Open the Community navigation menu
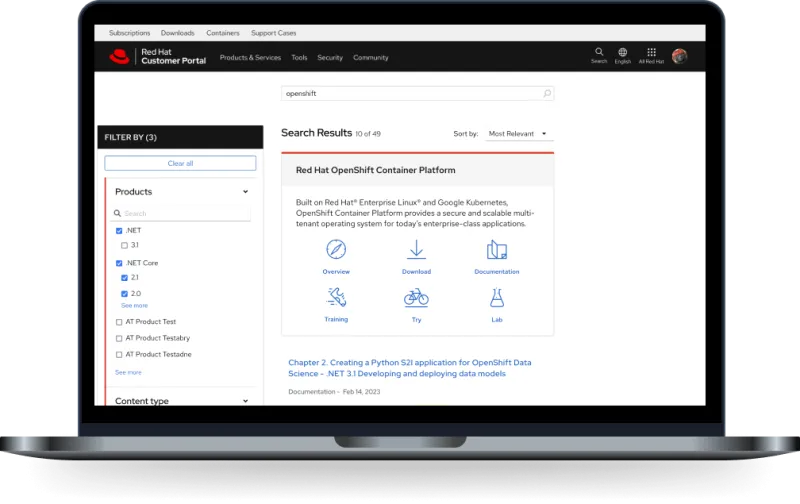This screenshot has width=800, height=504. click(371, 58)
